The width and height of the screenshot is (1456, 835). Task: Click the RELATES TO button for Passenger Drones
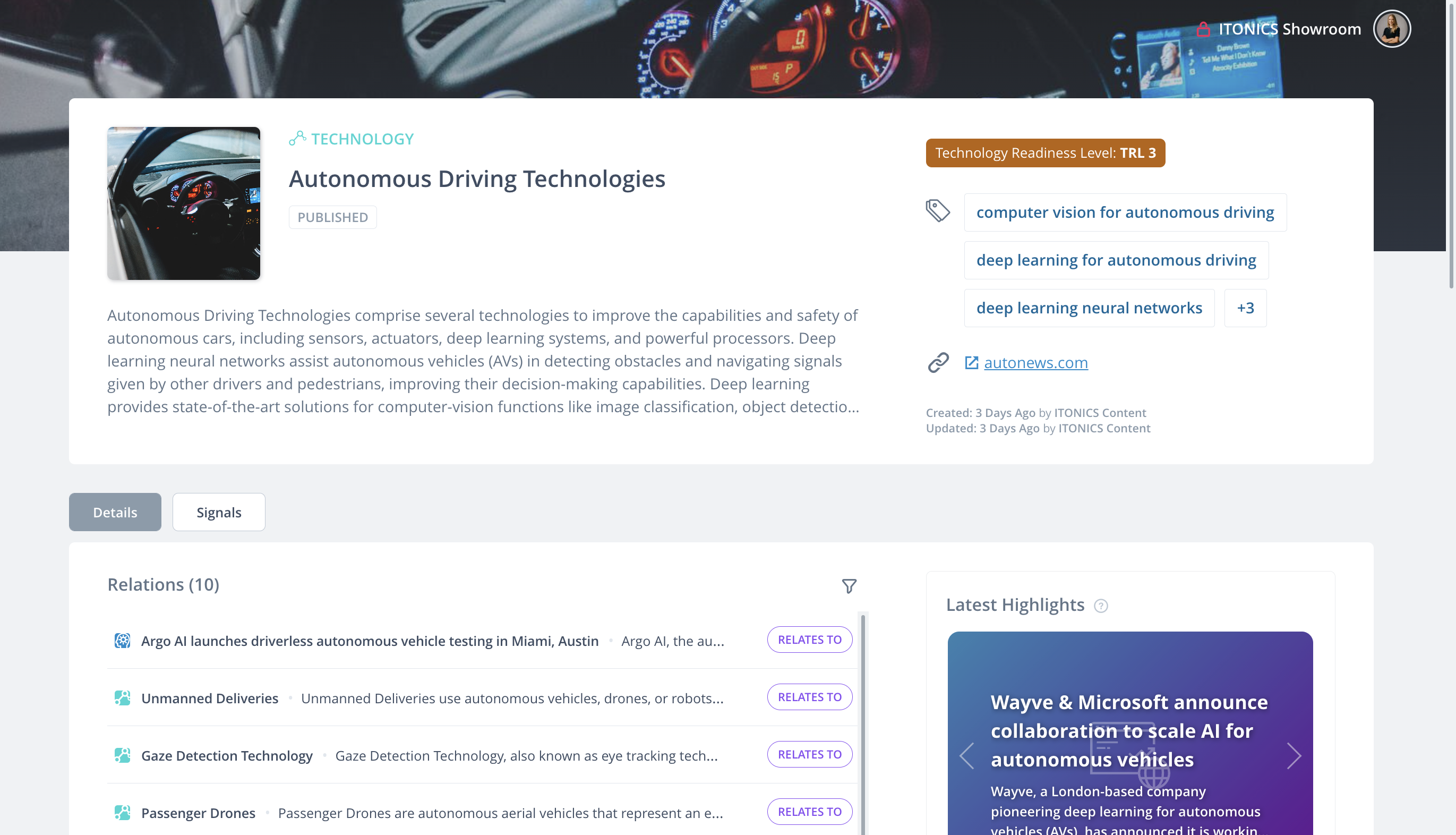click(x=809, y=812)
